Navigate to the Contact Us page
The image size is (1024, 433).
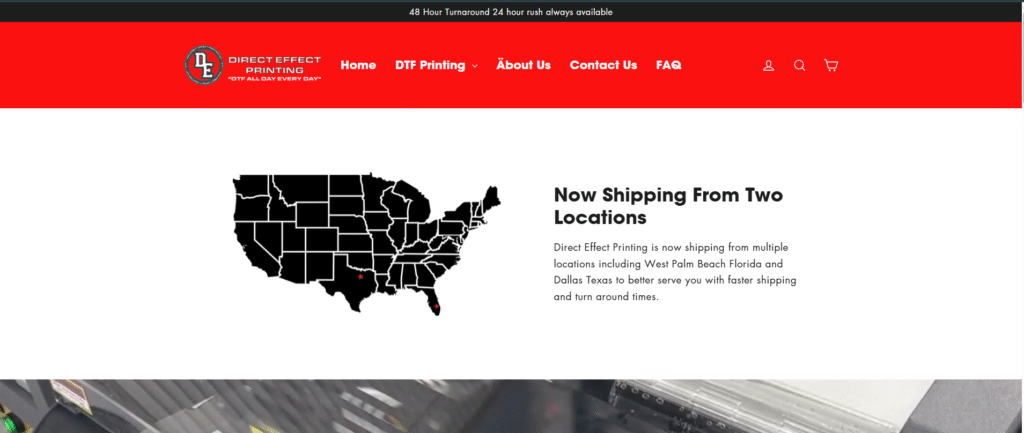(603, 65)
